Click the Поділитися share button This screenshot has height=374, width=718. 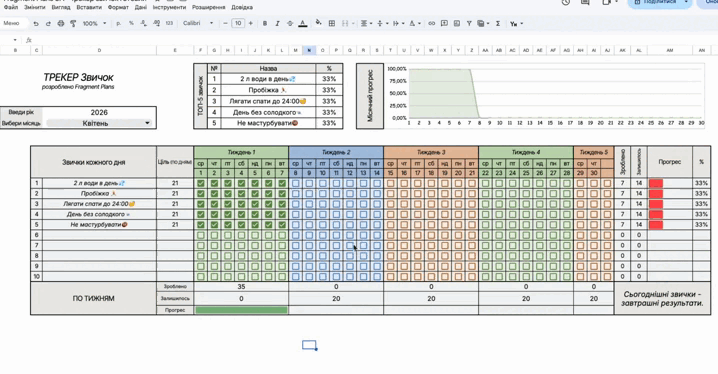pos(660,2)
